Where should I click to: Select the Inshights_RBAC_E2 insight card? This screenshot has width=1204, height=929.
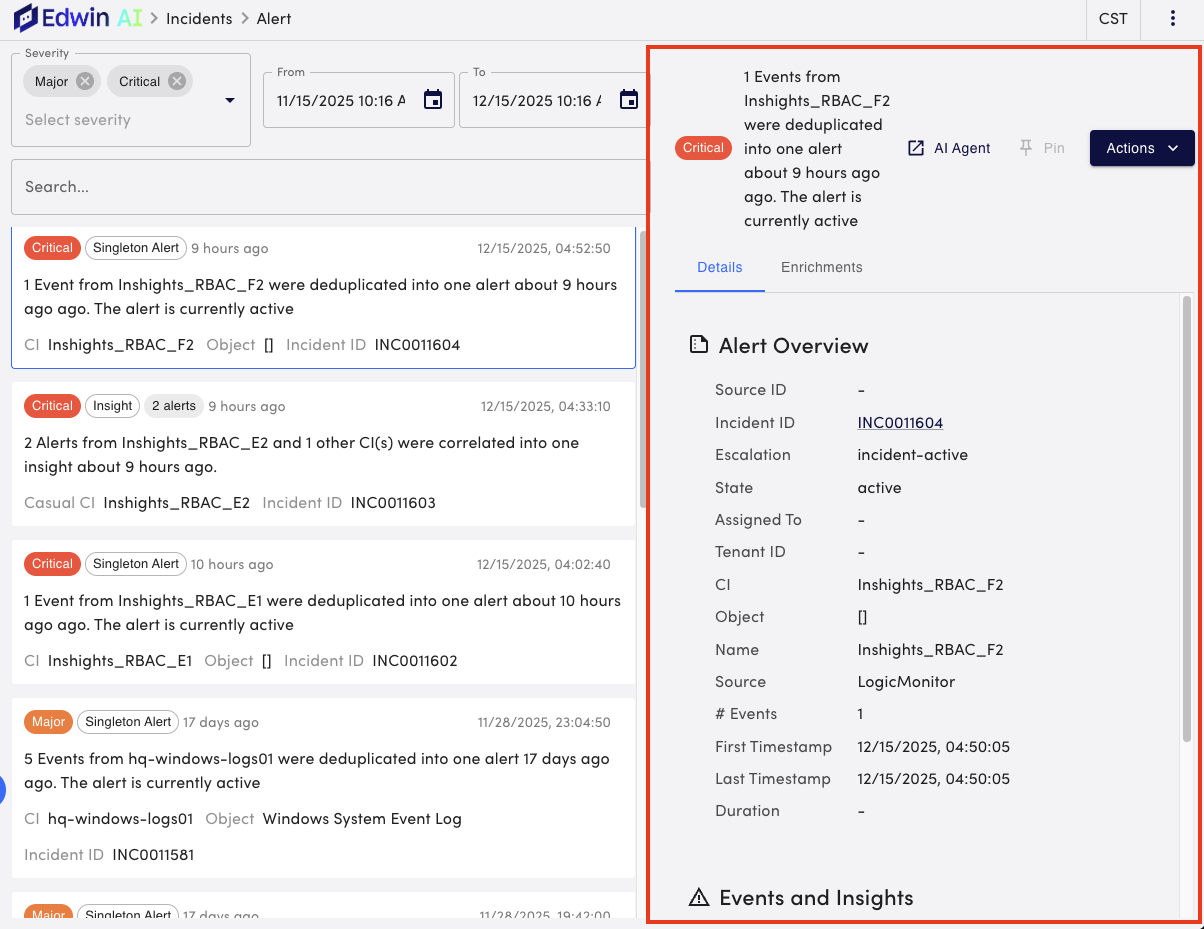point(323,454)
